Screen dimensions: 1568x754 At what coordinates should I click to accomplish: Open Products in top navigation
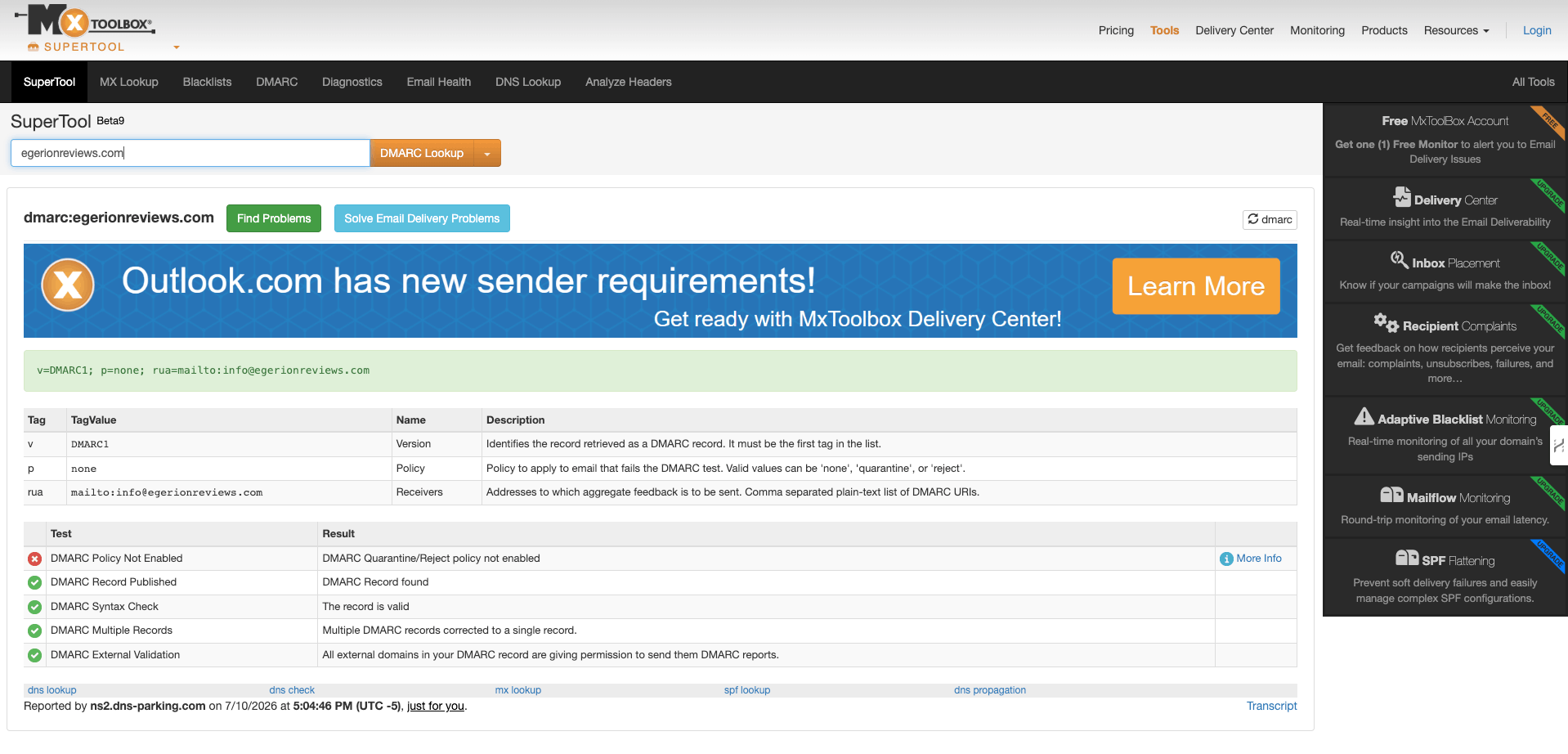(1384, 30)
